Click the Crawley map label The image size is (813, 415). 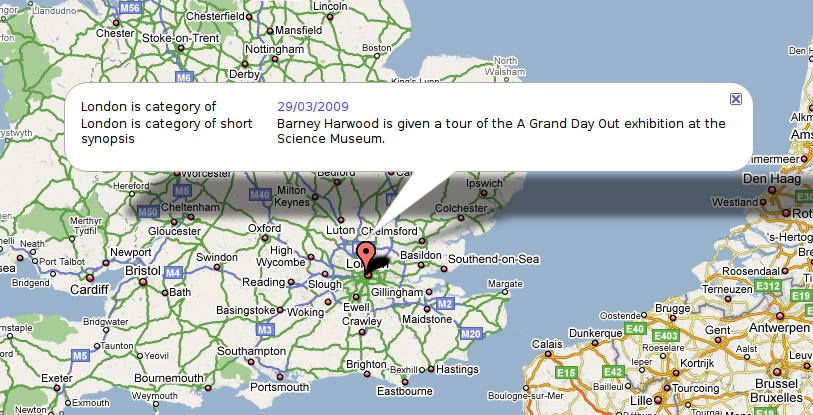(362, 321)
